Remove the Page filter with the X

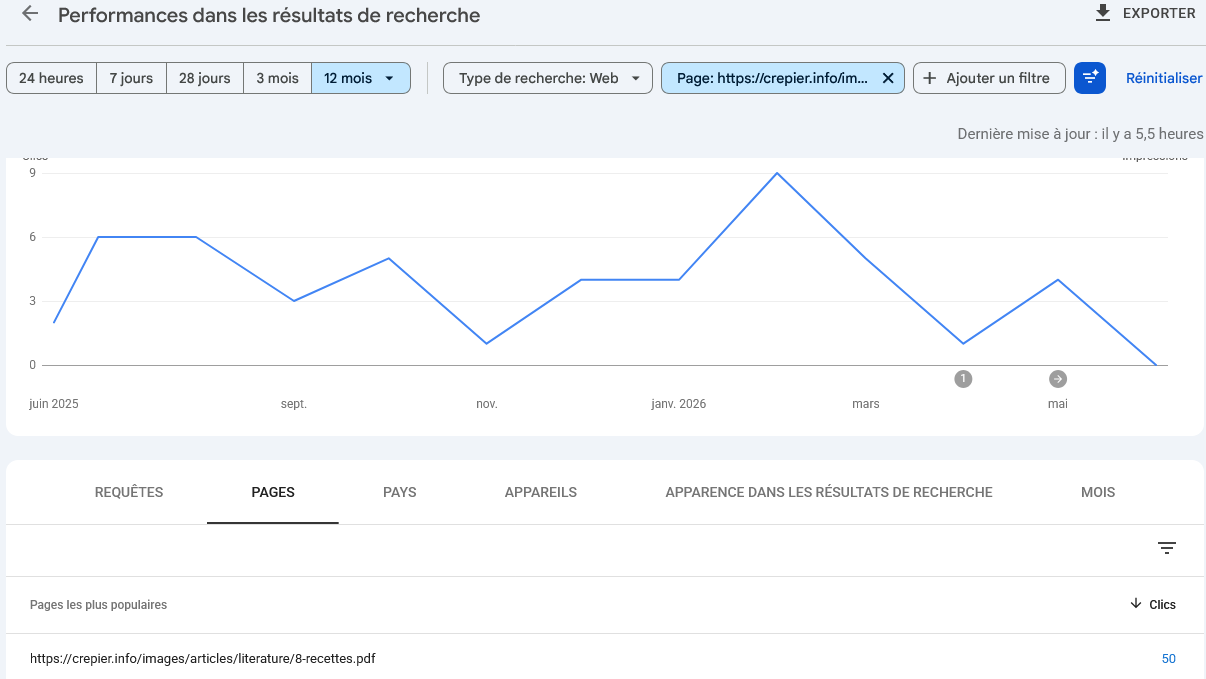pyautogui.click(x=888, y=78)
